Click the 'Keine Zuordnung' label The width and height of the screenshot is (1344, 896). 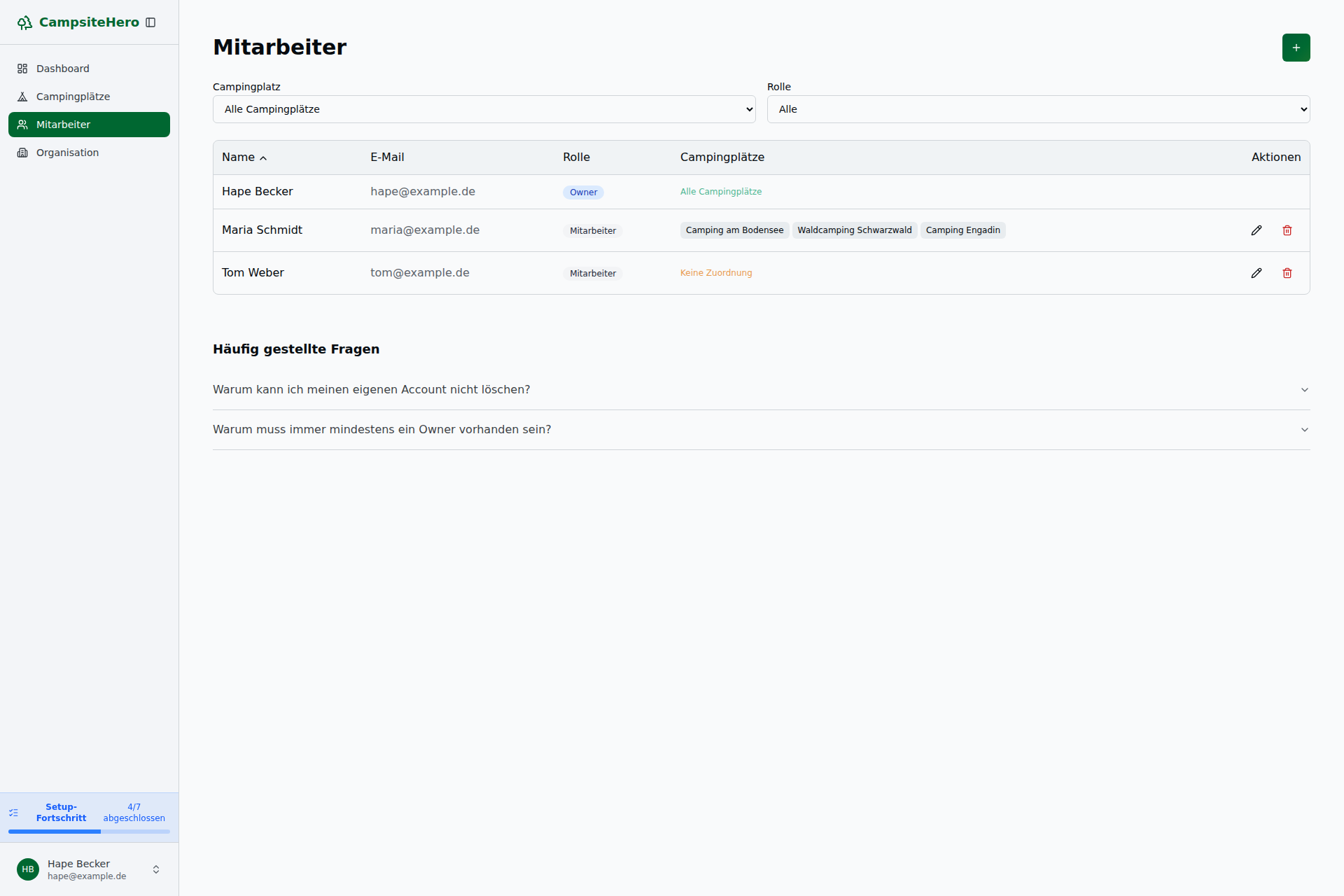tap(716, 273)
